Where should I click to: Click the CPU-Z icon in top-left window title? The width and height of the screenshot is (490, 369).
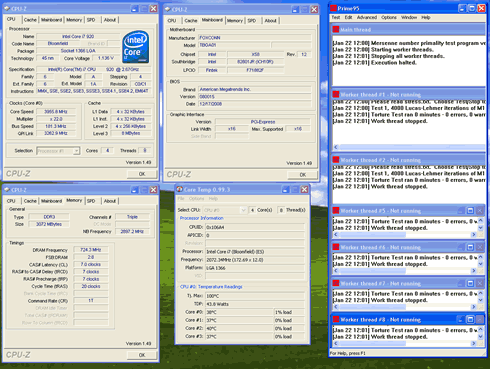click(7, 8)
